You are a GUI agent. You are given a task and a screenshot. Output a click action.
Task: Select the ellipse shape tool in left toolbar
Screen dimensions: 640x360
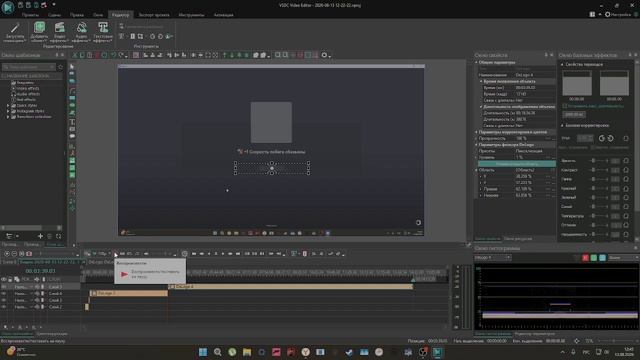[72, 105]
